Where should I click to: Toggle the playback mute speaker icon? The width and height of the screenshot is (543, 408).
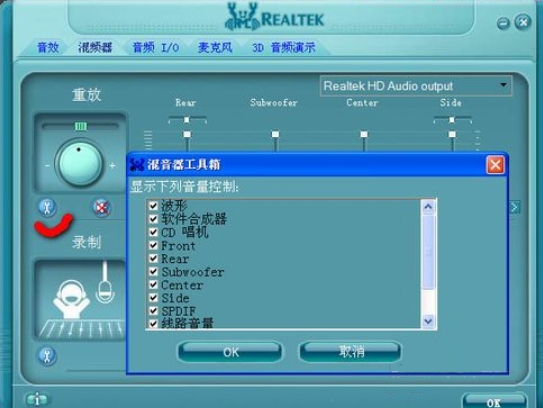coord(101,207)
